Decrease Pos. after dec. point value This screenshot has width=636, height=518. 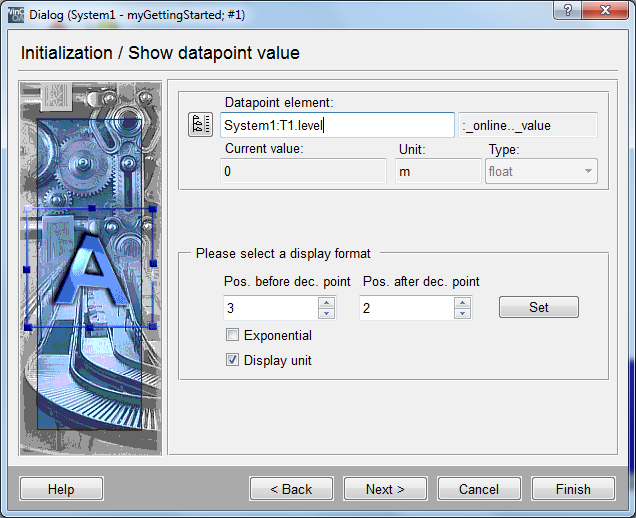click(x=462, y=314)
